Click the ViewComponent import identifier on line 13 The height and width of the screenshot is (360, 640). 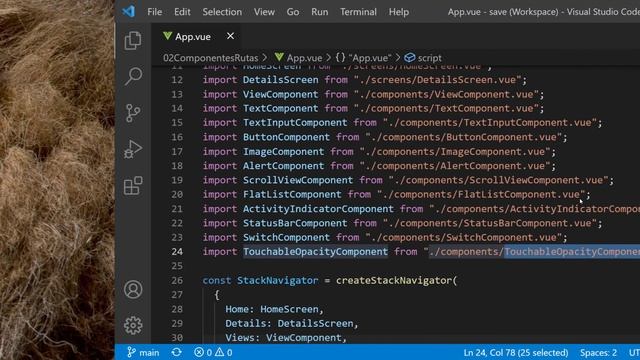[280, 94]
